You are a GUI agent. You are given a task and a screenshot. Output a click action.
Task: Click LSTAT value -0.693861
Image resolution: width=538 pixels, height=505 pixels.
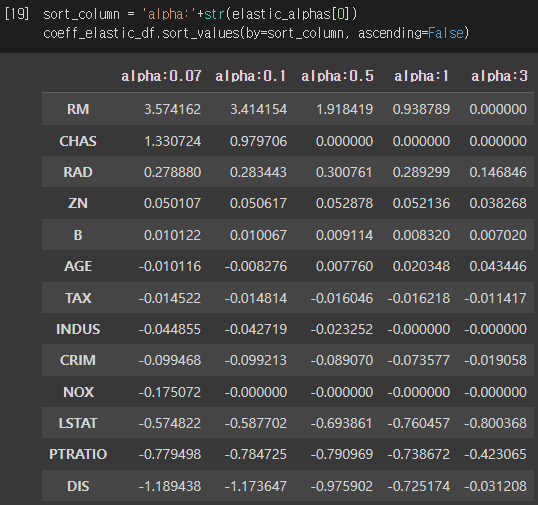(x=342, y=423)
